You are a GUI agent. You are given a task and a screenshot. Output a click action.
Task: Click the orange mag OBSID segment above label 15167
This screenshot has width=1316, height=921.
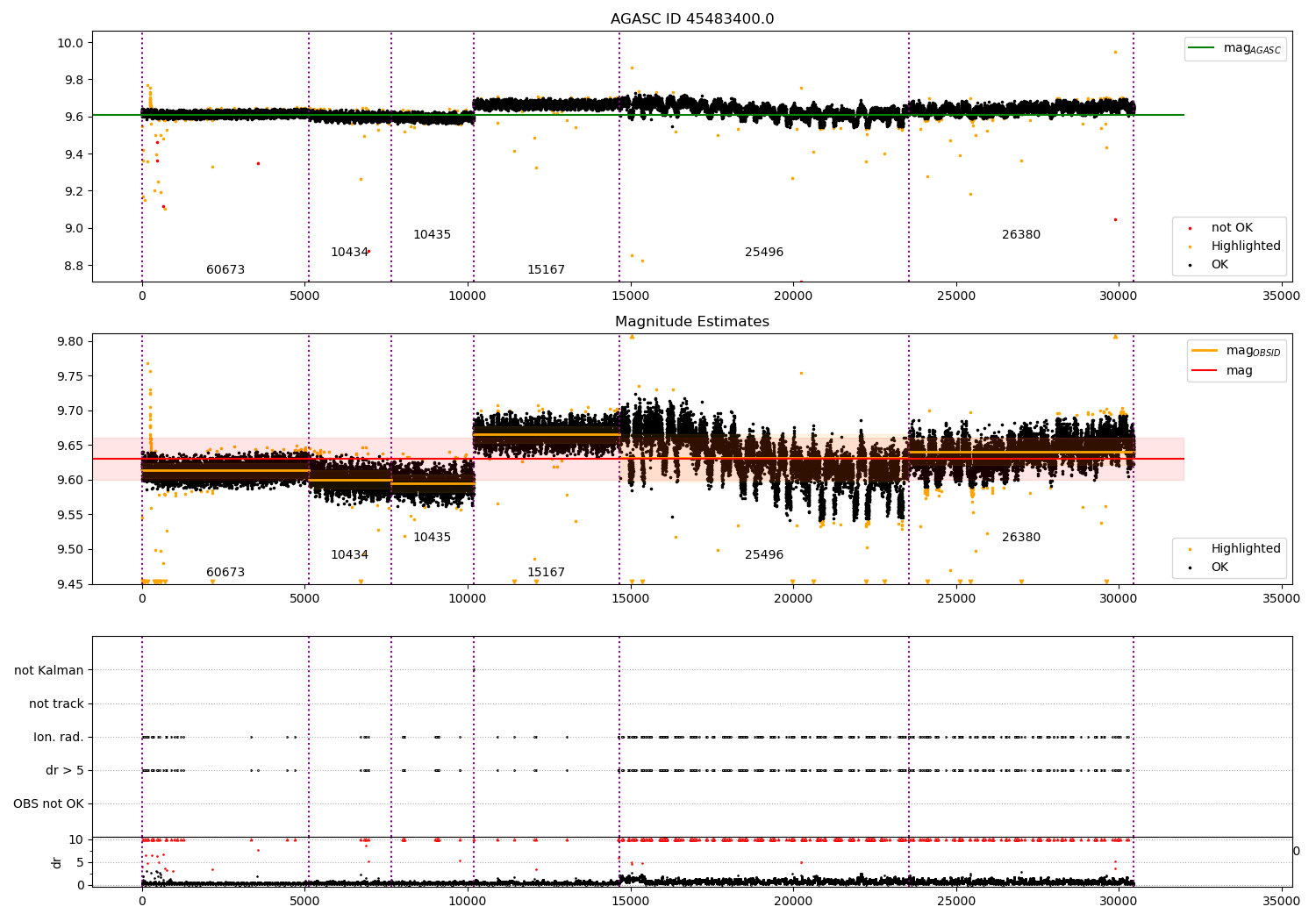546,434
